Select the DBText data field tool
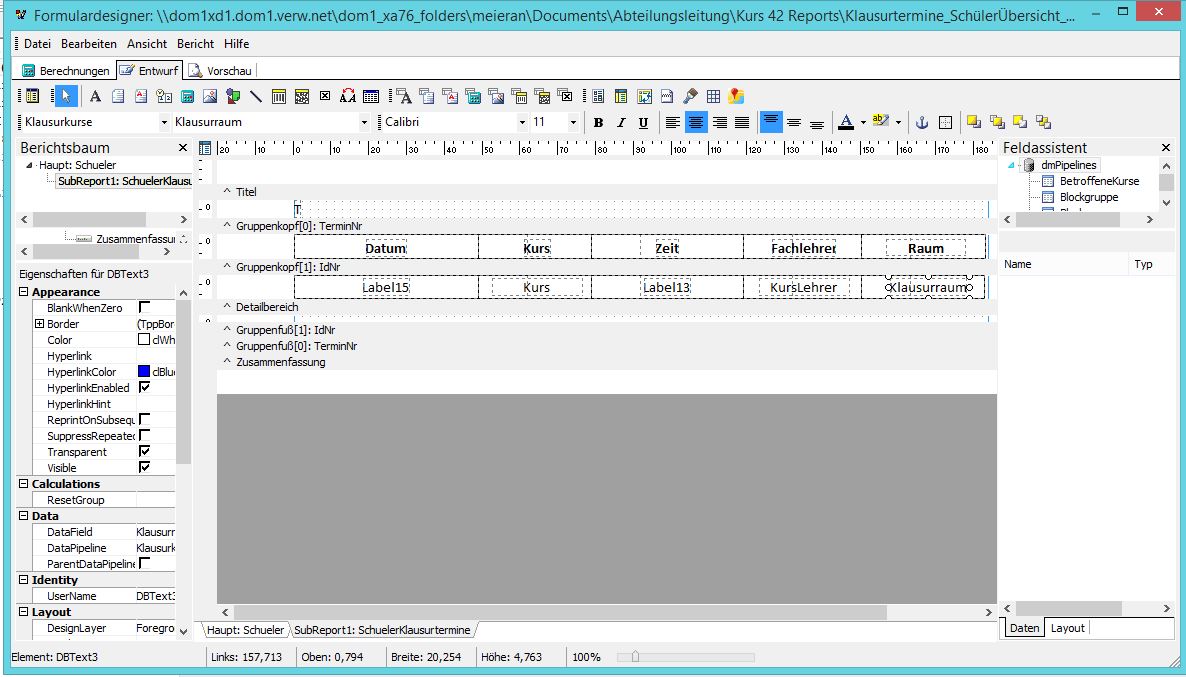 tap(404, 96)
